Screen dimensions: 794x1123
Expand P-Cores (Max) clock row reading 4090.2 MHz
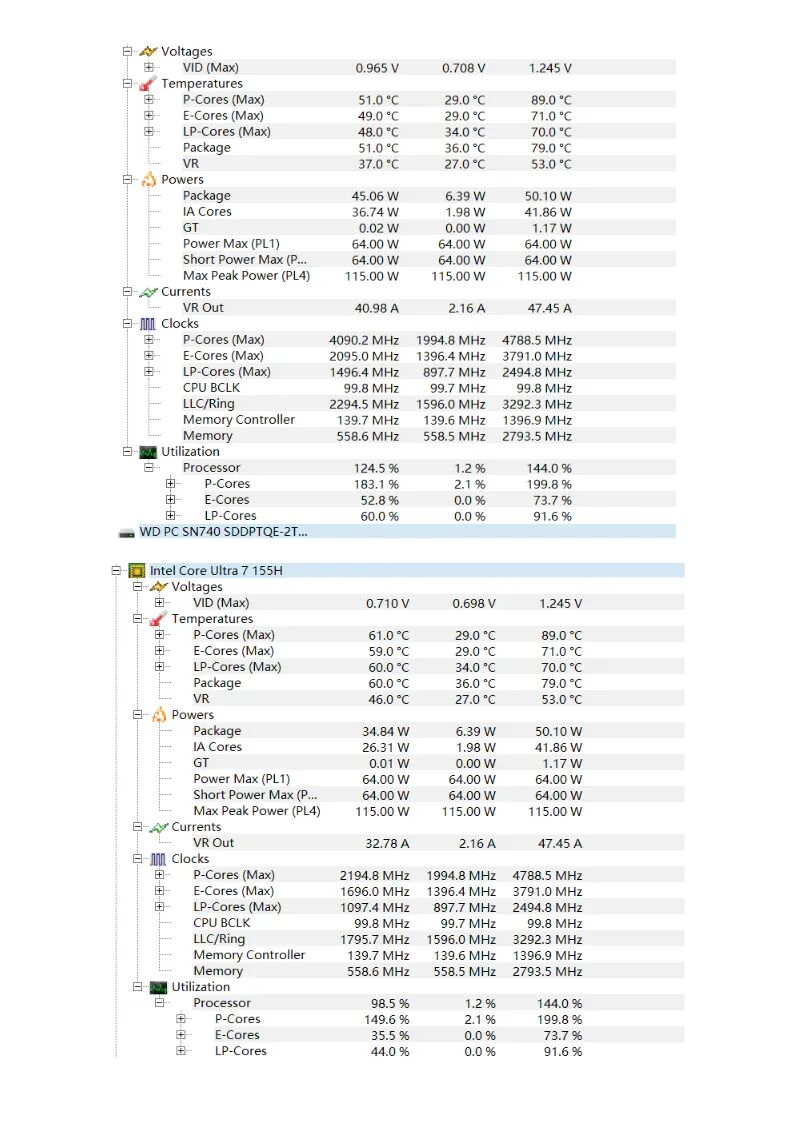(149, 339)
